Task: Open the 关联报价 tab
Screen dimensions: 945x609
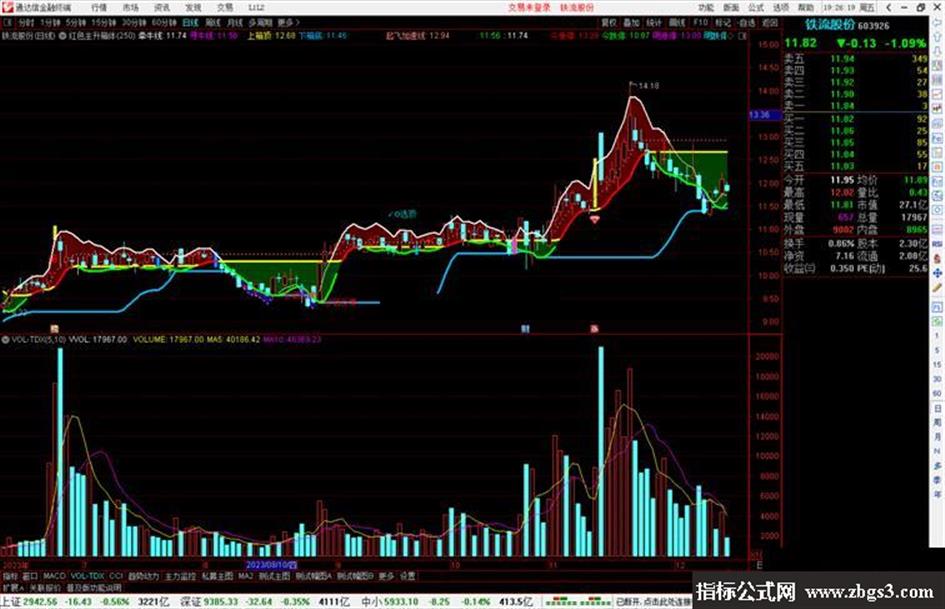Action: pos(45,587)
